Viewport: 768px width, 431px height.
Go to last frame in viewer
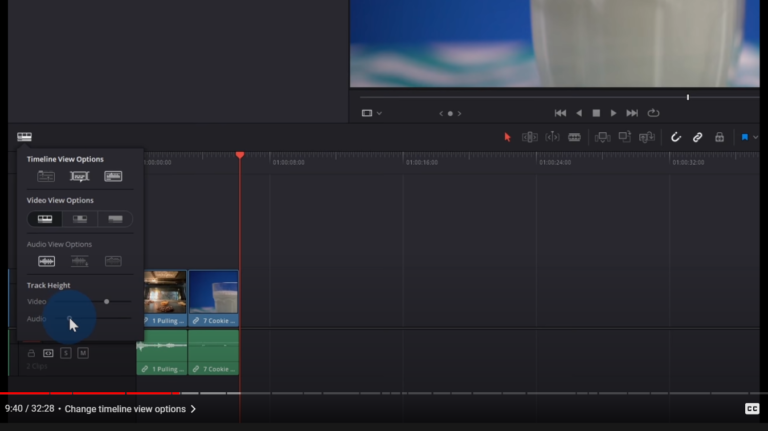pos(632,113)
